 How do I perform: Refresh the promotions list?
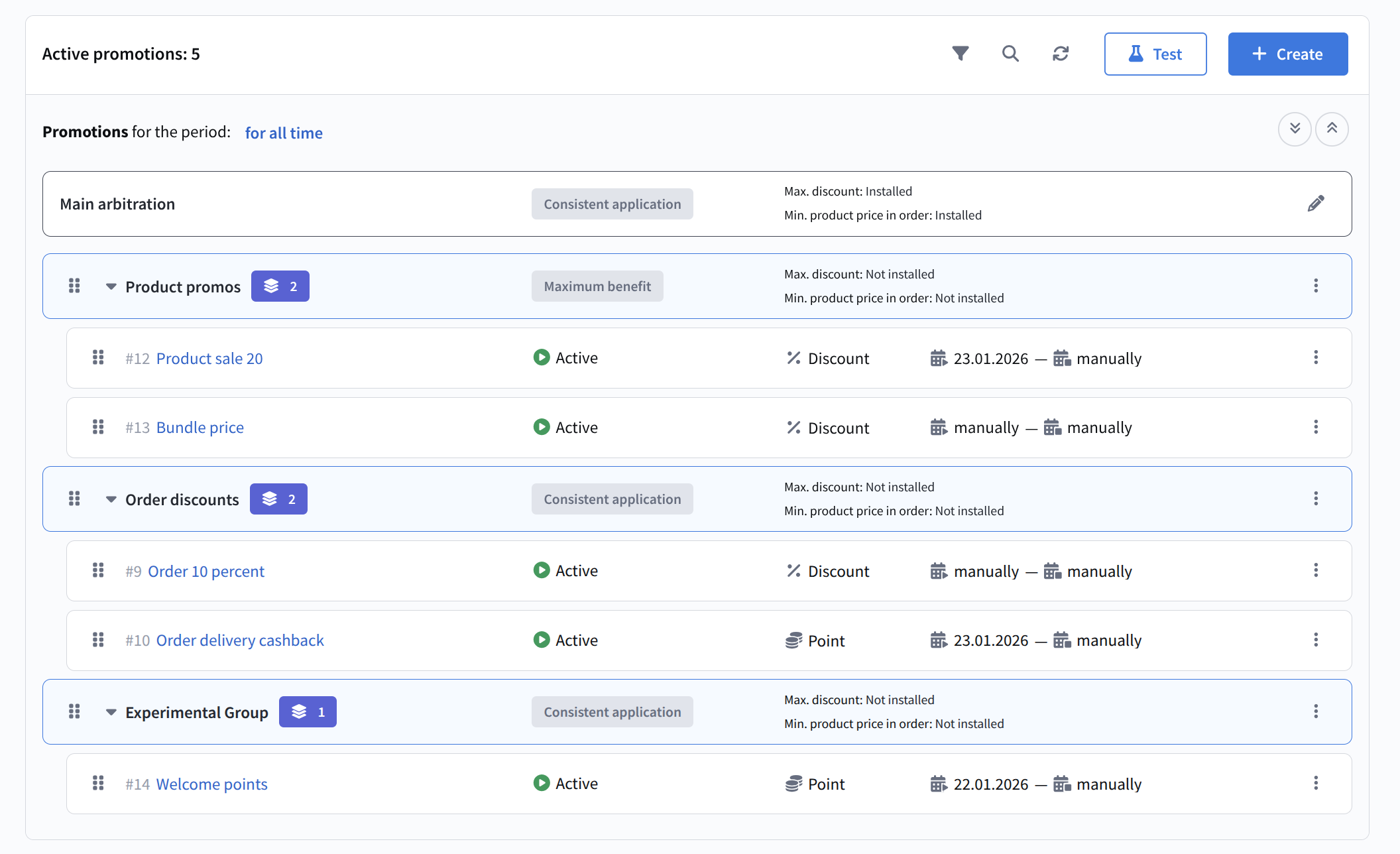(x=1061, y=53)
